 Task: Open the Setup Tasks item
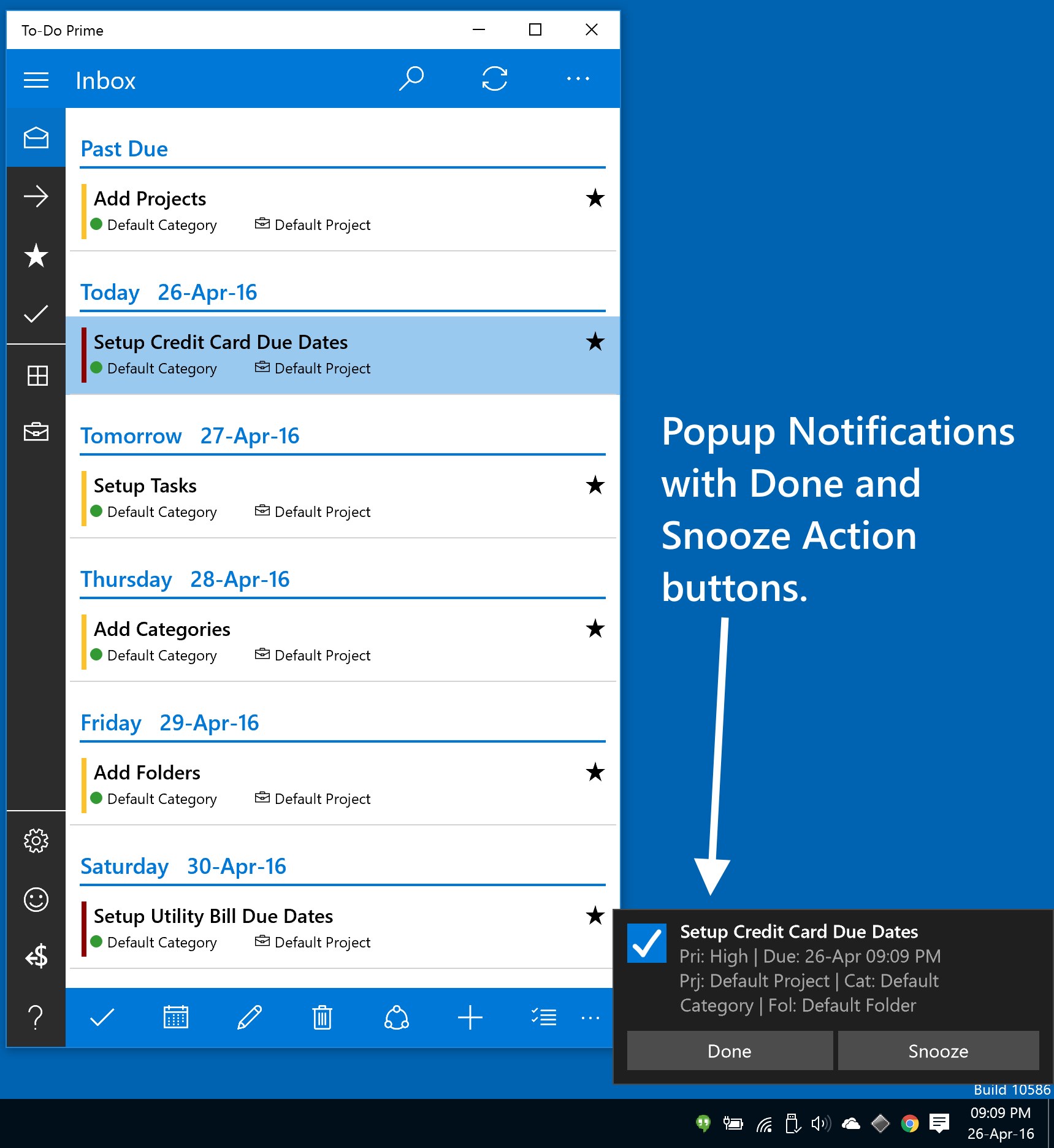(x=343, y=498)
